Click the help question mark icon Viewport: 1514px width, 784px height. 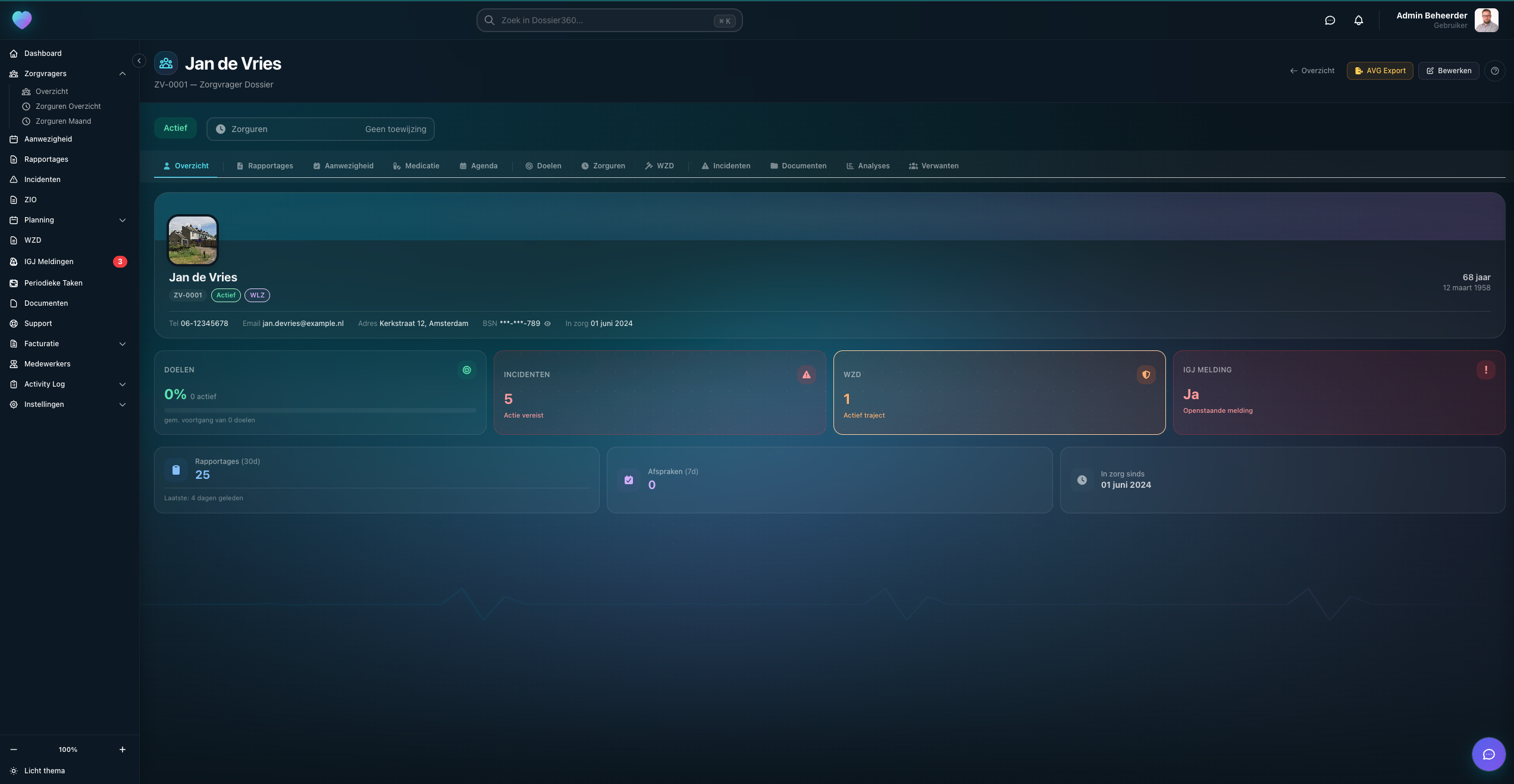coord(1494,71)
